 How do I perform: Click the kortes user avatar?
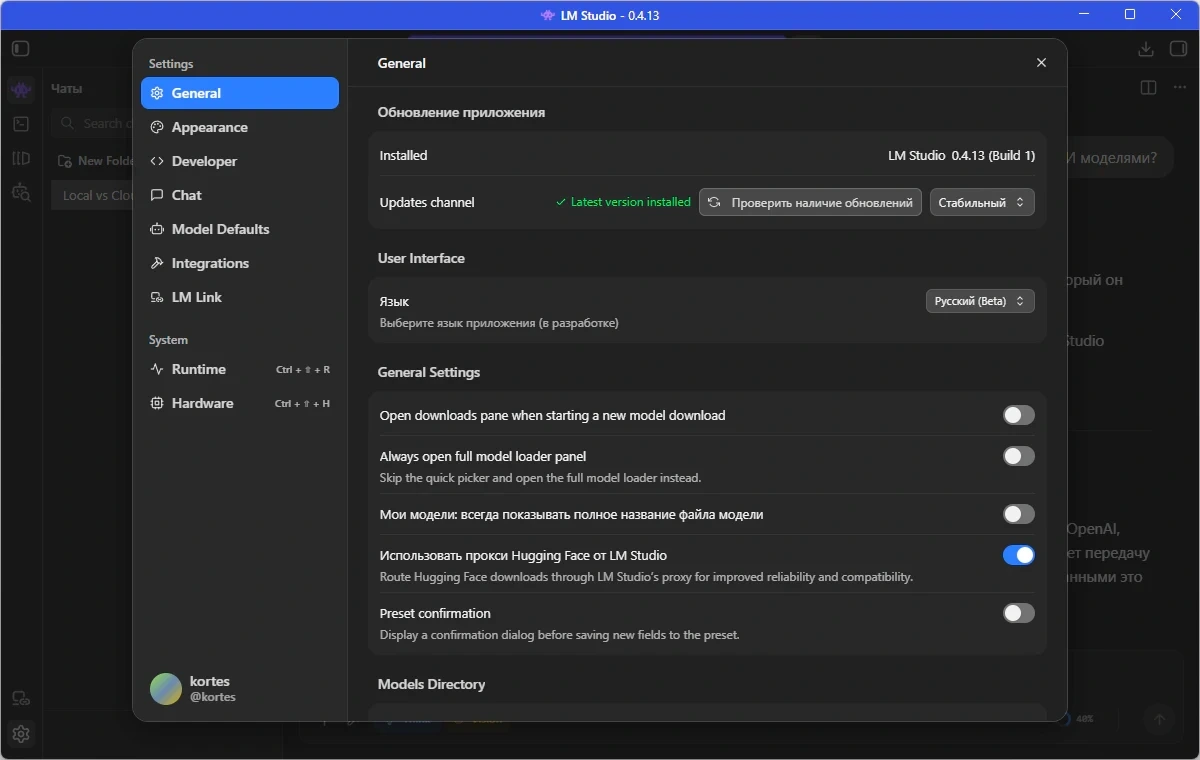(166, 688)
